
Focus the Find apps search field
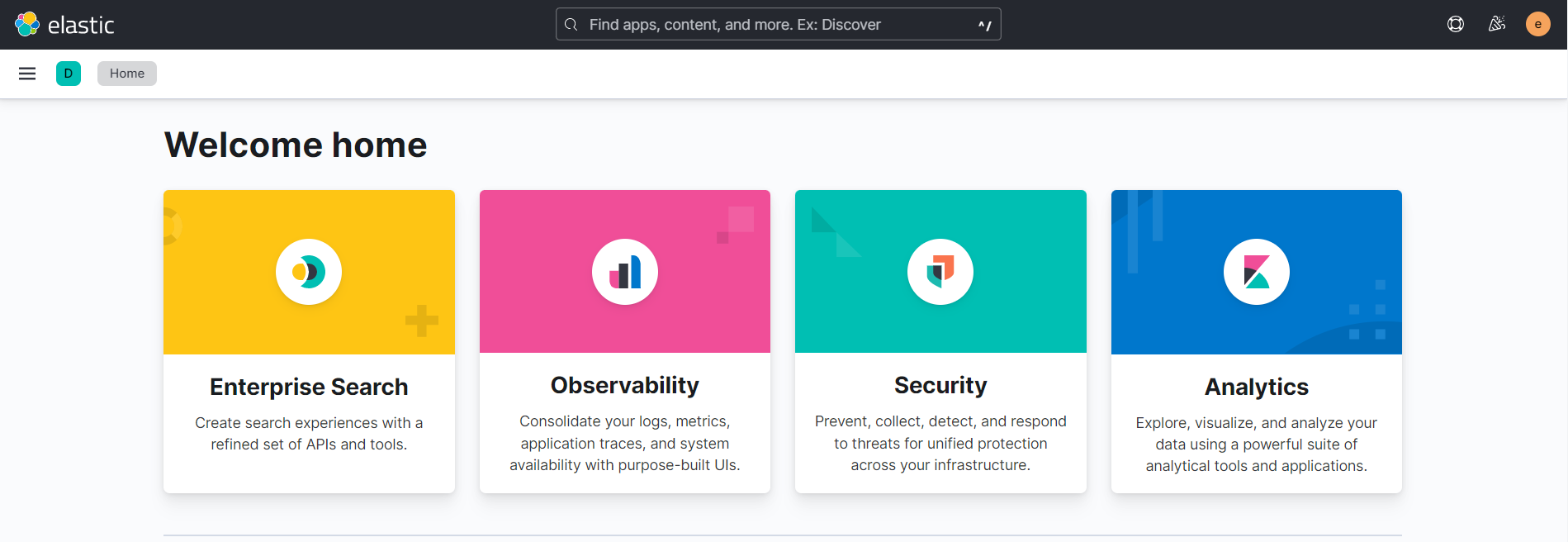(x=778, y=25)
